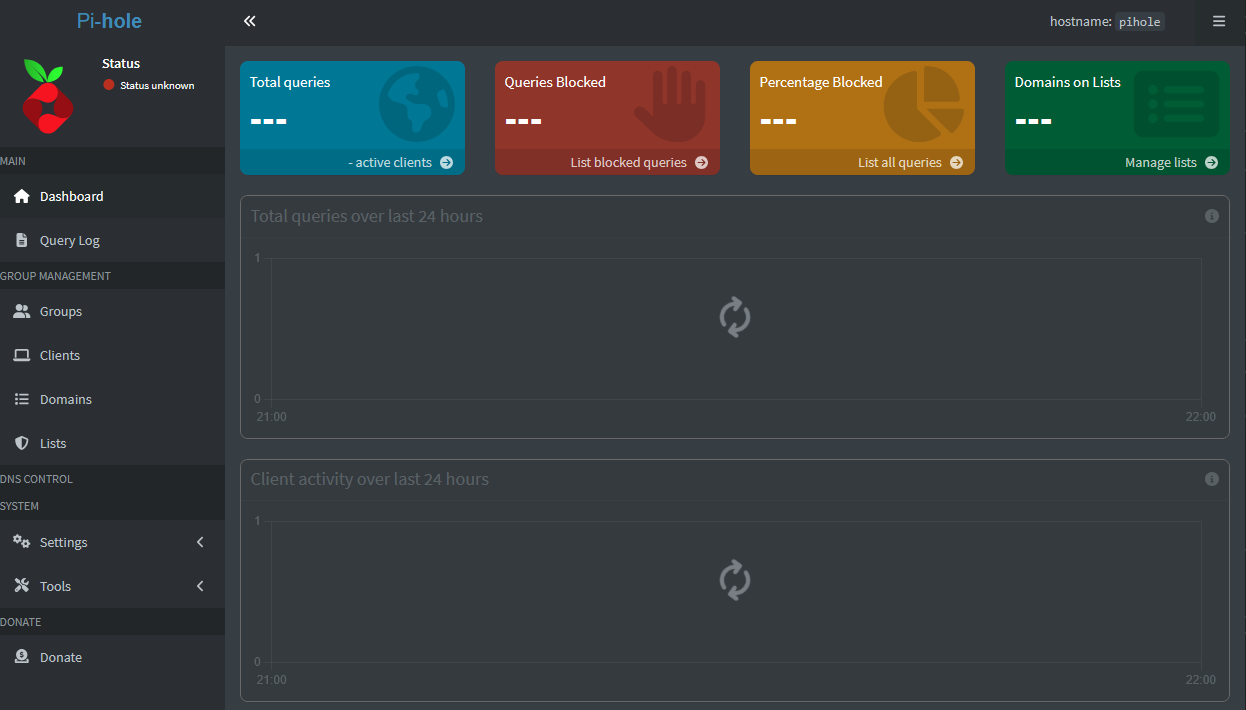
Task: Open the Donate link in sidebar
Action: 112,657
